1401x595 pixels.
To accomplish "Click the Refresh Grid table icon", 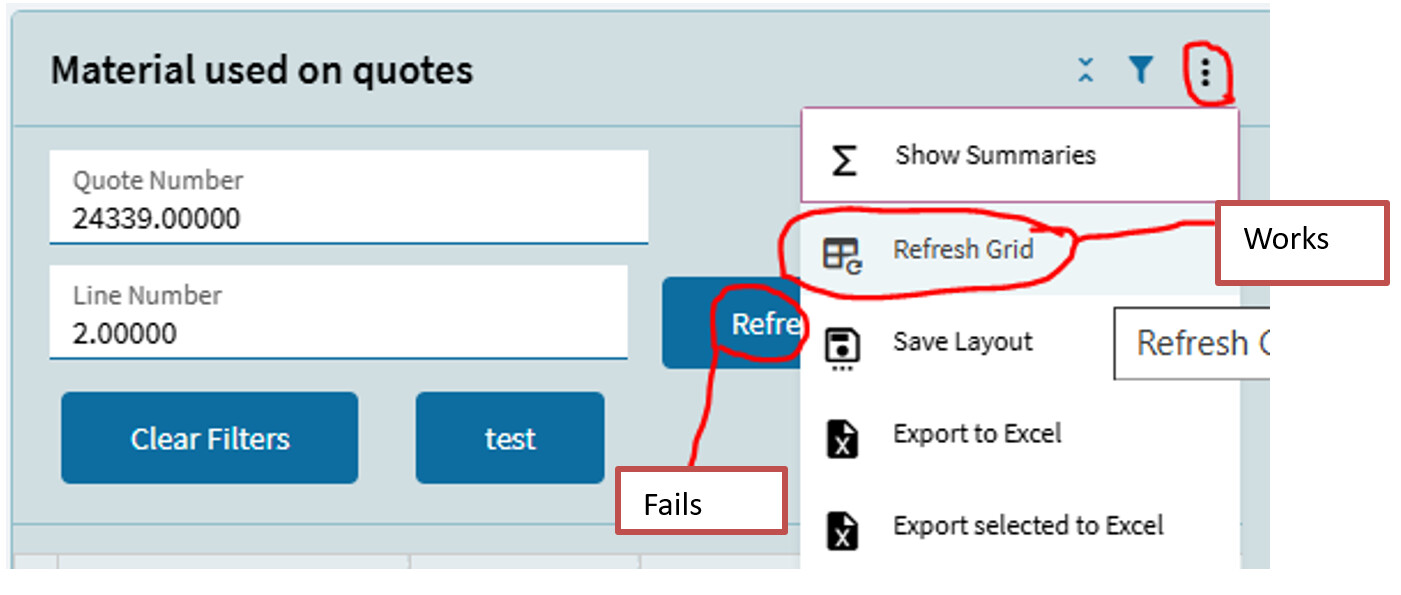I will pos(842,255).
